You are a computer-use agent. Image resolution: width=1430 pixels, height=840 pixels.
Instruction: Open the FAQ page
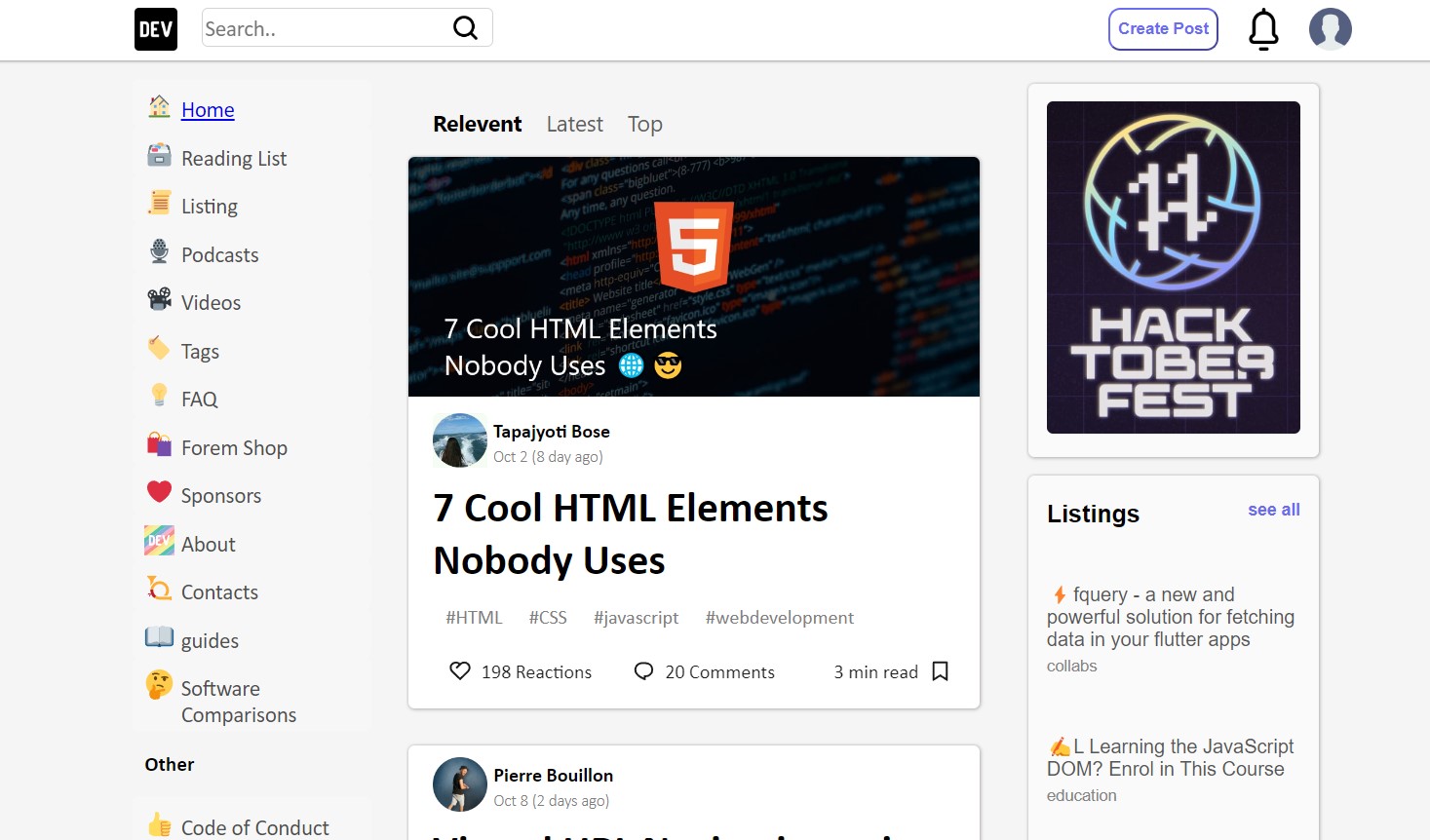click(x=199, y=399)
